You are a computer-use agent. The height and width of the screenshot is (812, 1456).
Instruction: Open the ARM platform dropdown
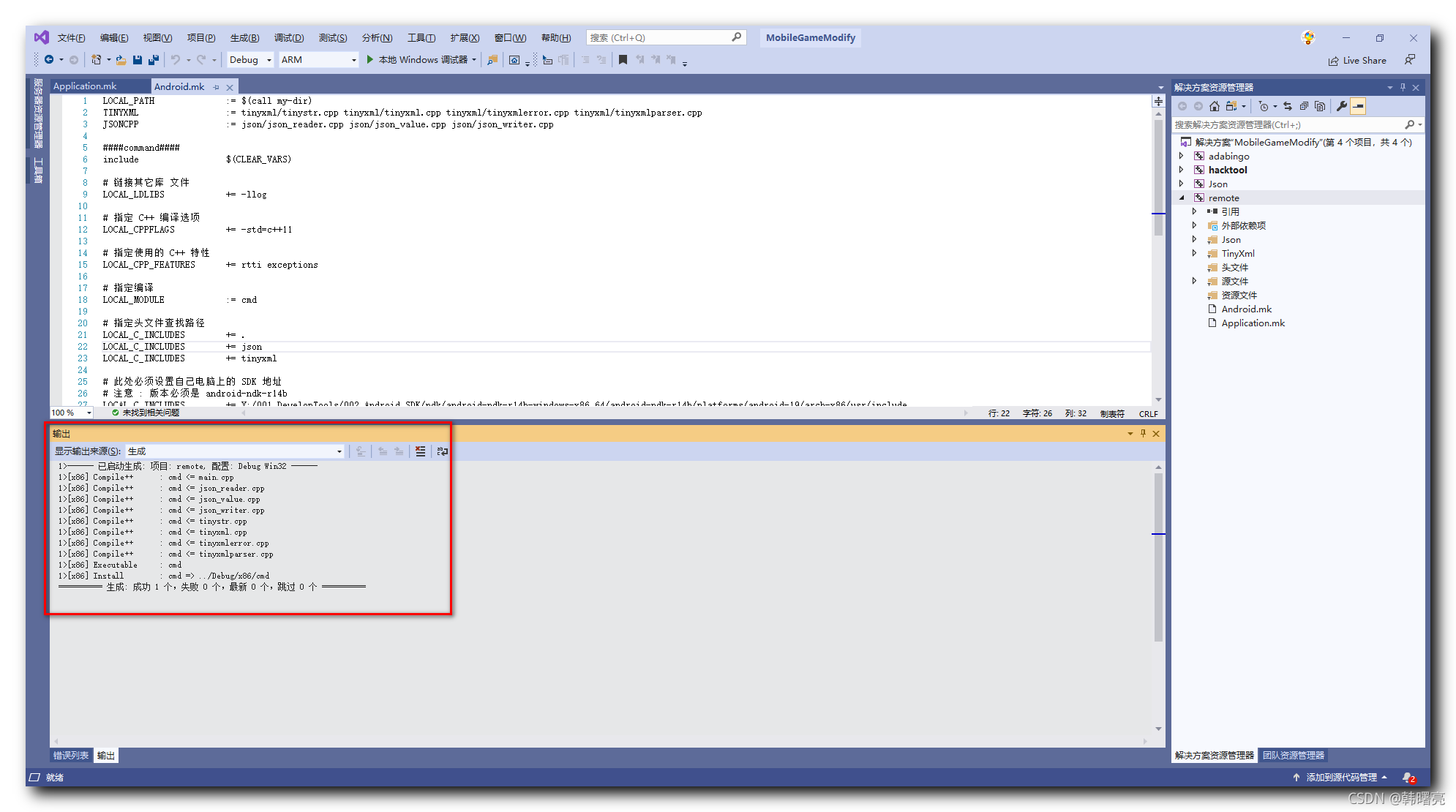(318, 60)
